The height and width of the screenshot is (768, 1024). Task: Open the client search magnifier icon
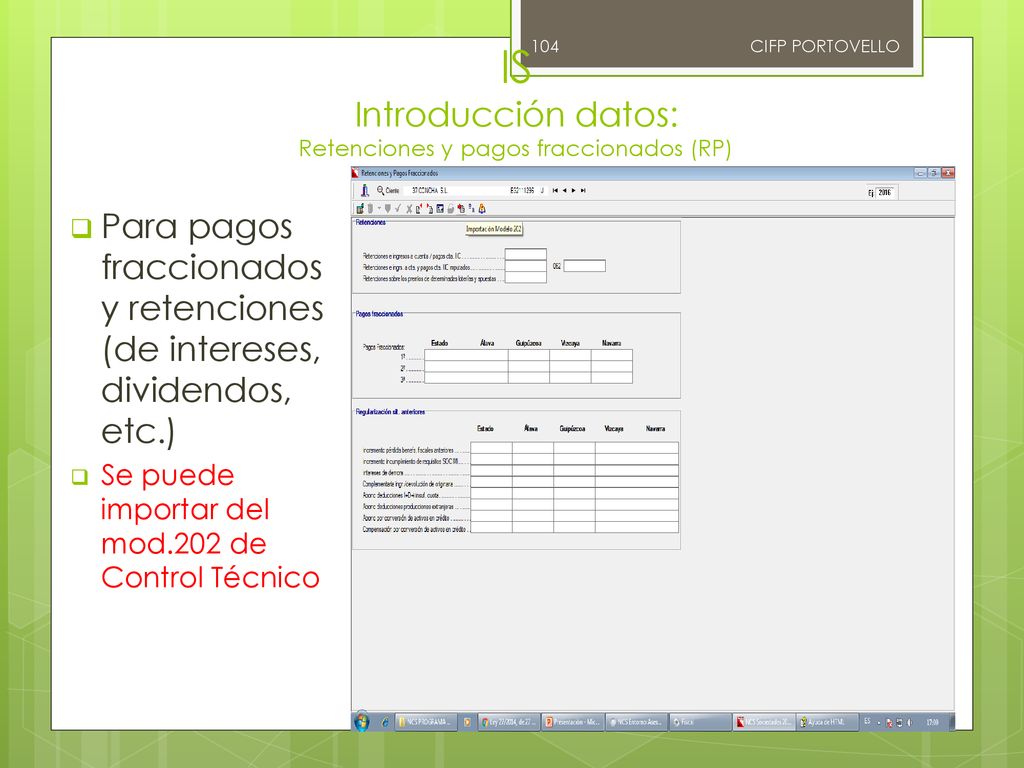click(381, 191)
